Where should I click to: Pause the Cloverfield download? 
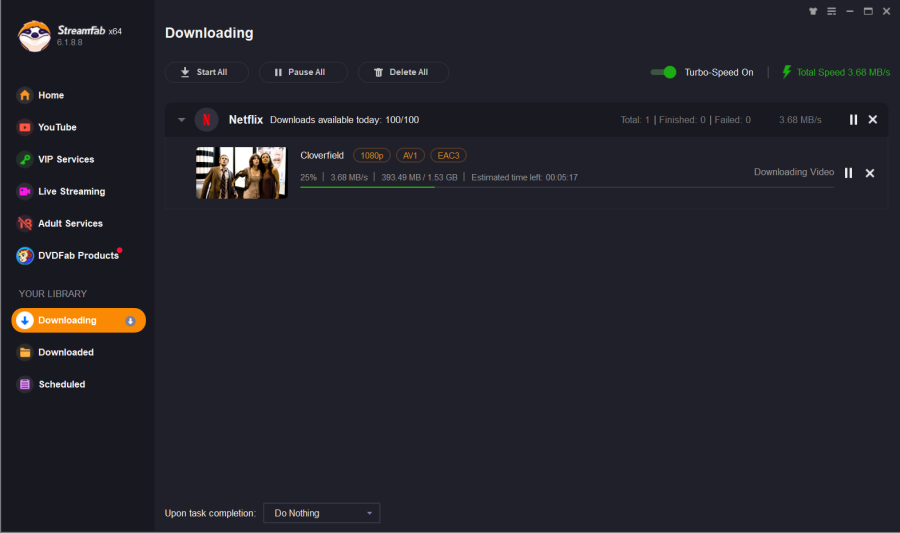tap(848, 173)
